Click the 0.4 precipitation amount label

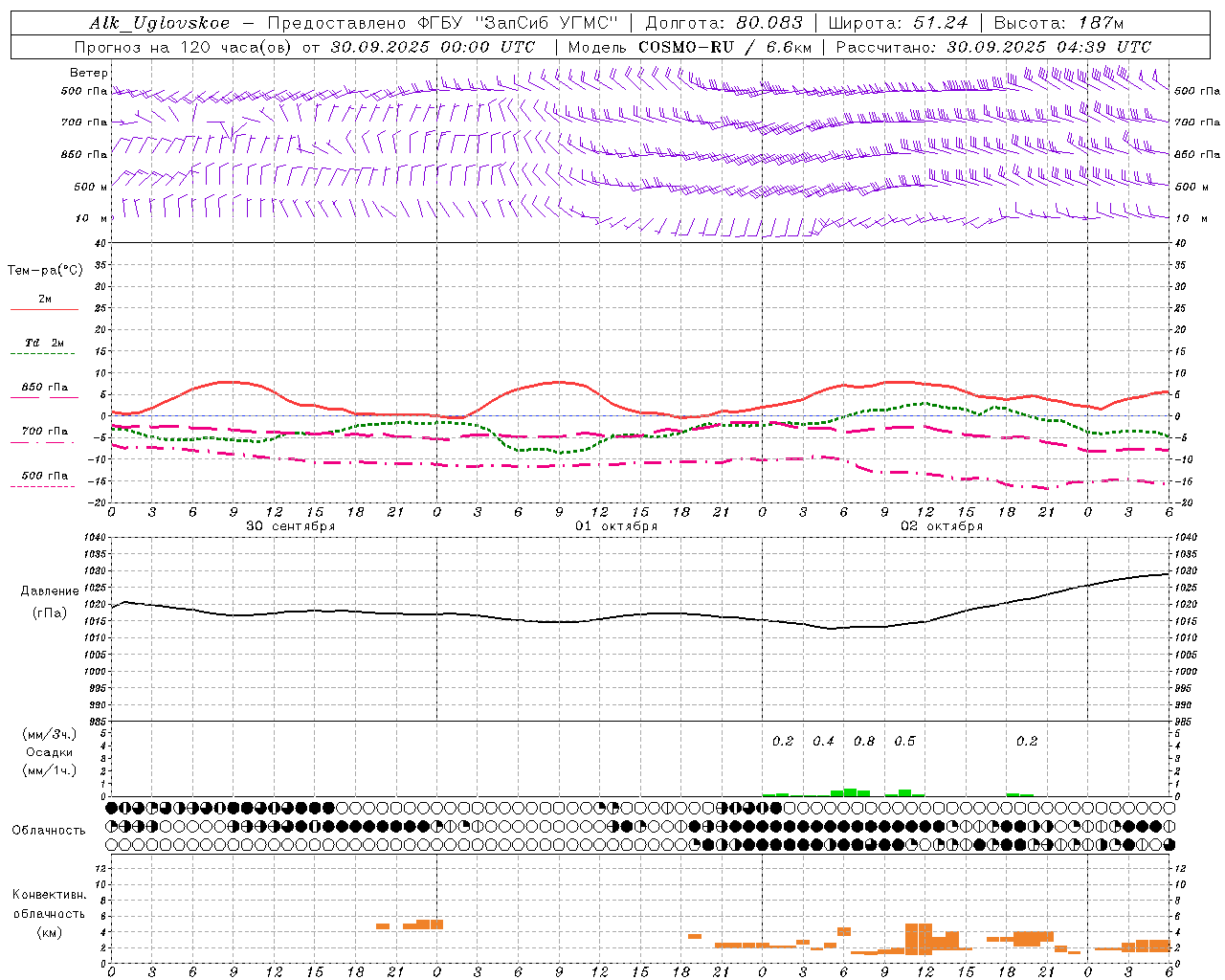(823, 741)
